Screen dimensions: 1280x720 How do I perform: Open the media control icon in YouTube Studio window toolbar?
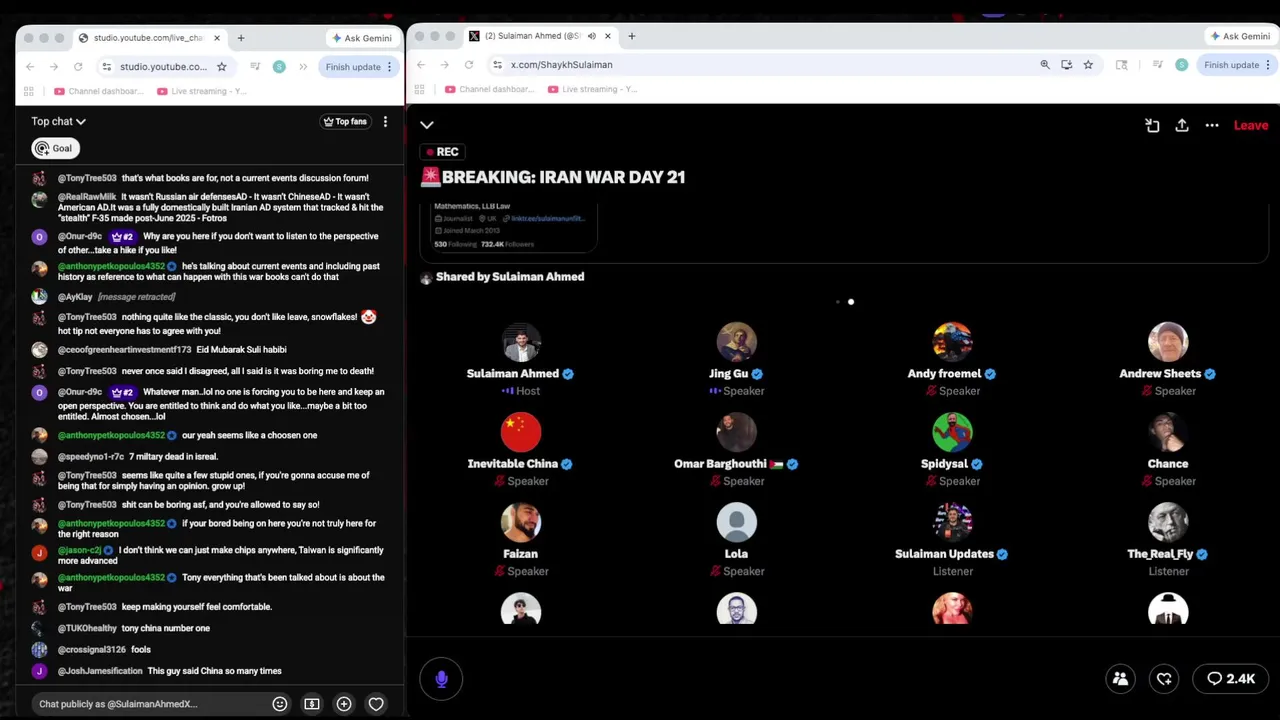click(x=255, y=67)
